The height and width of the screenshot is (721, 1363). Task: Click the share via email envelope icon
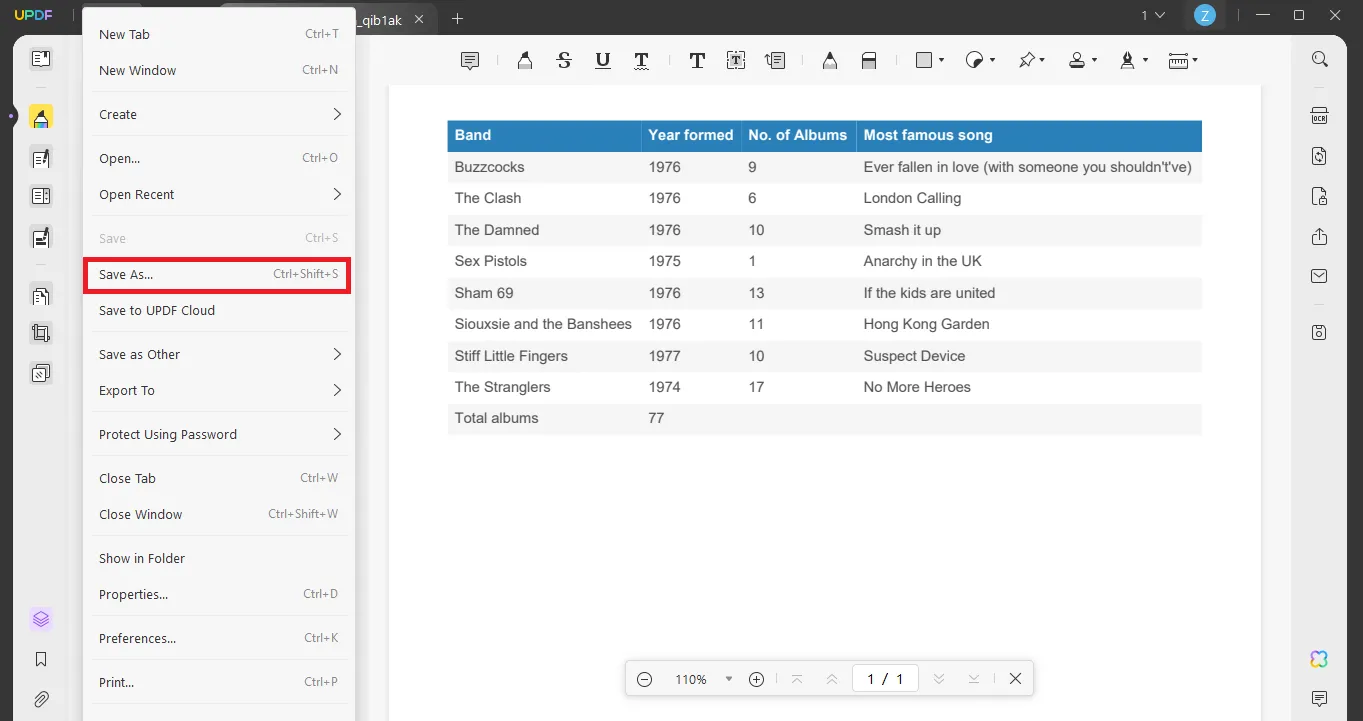pos(1320,276)
